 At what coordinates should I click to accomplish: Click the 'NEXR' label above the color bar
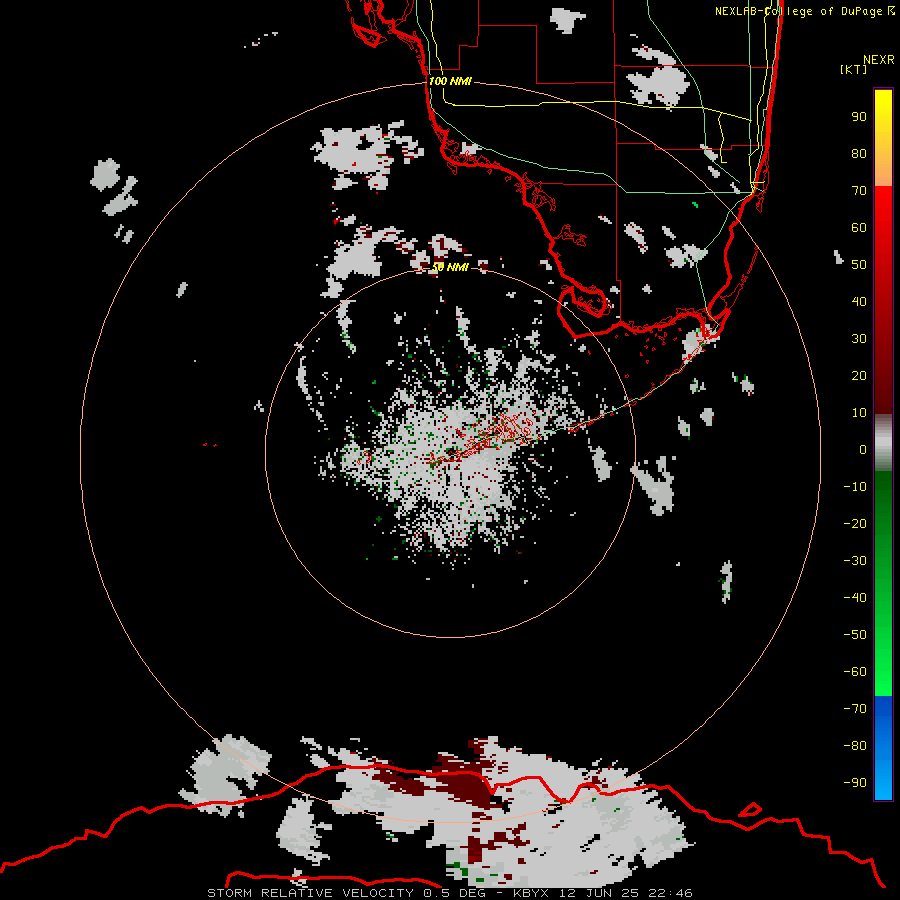(879, 60)
